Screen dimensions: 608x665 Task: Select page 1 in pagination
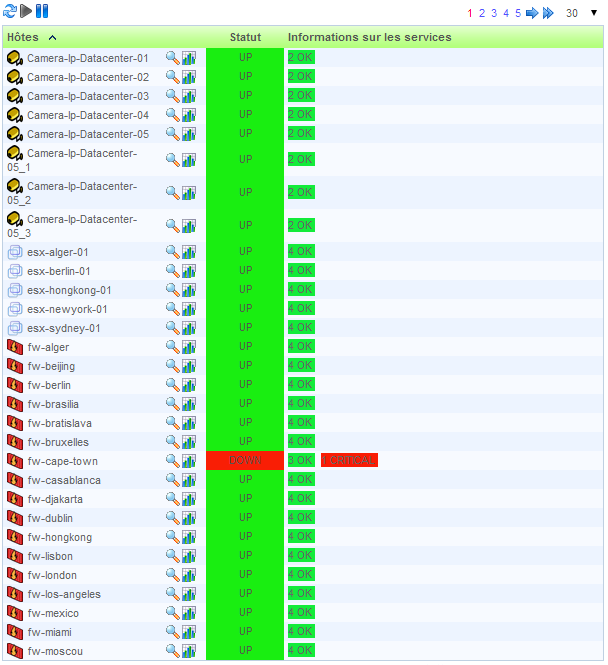(470, 13)
